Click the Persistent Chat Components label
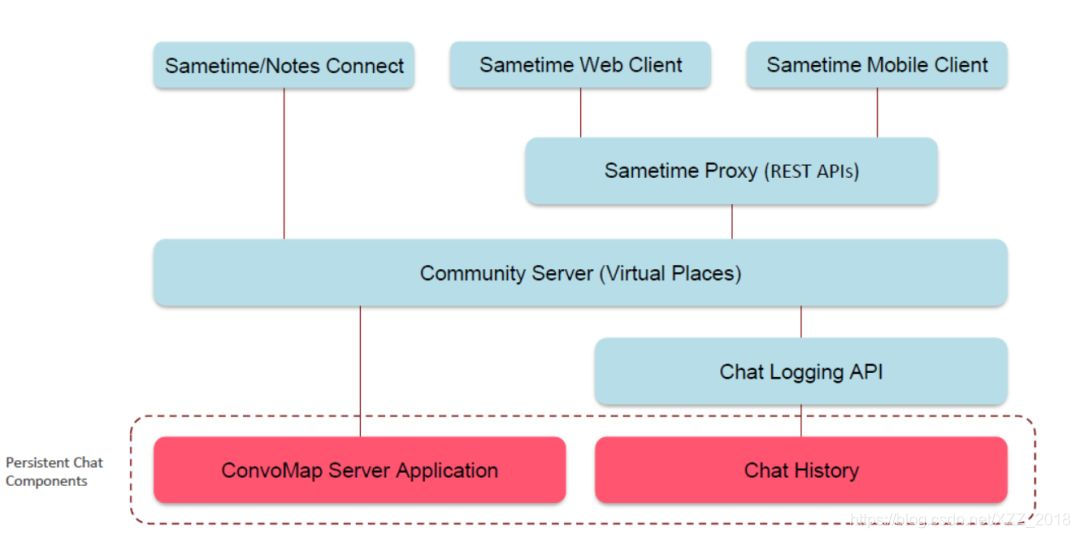The height and width of the screenshot is (538, 1080). pyautogui.click(x=54, y=472)
